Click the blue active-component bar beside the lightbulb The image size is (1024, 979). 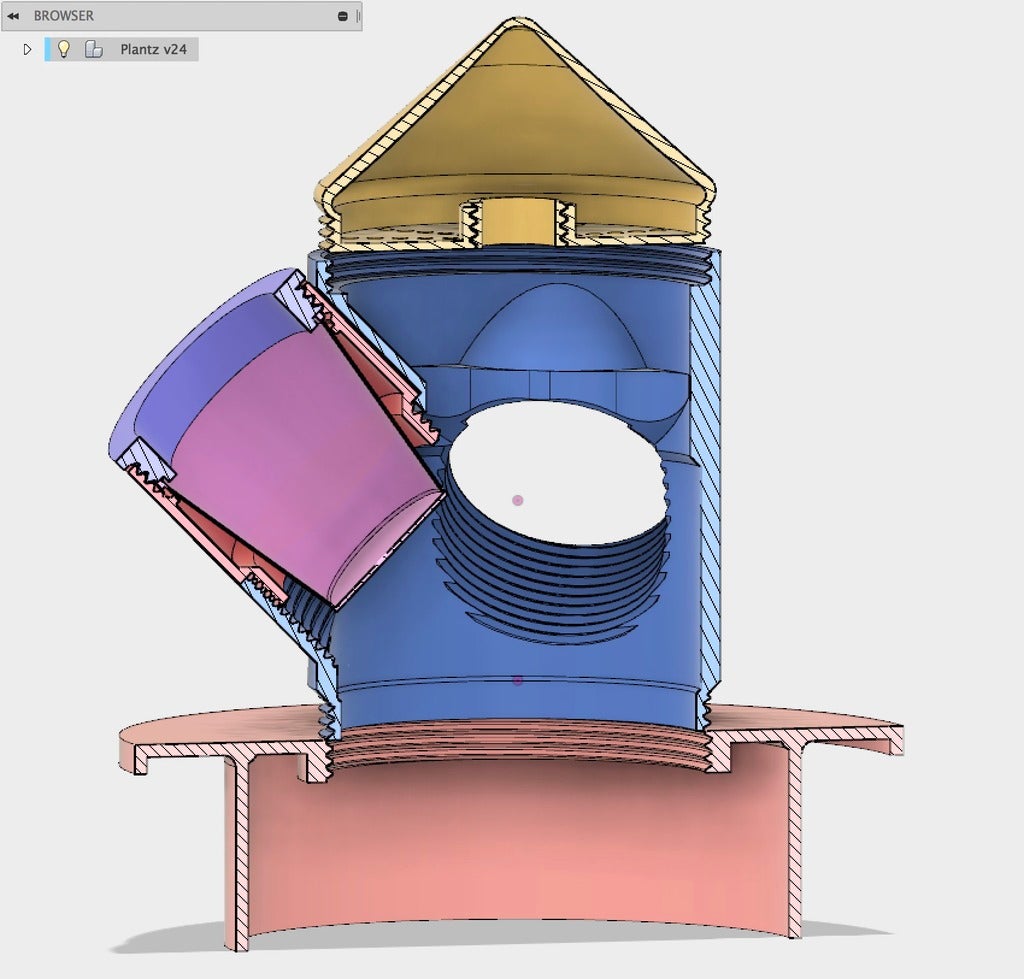pos(47,50)
